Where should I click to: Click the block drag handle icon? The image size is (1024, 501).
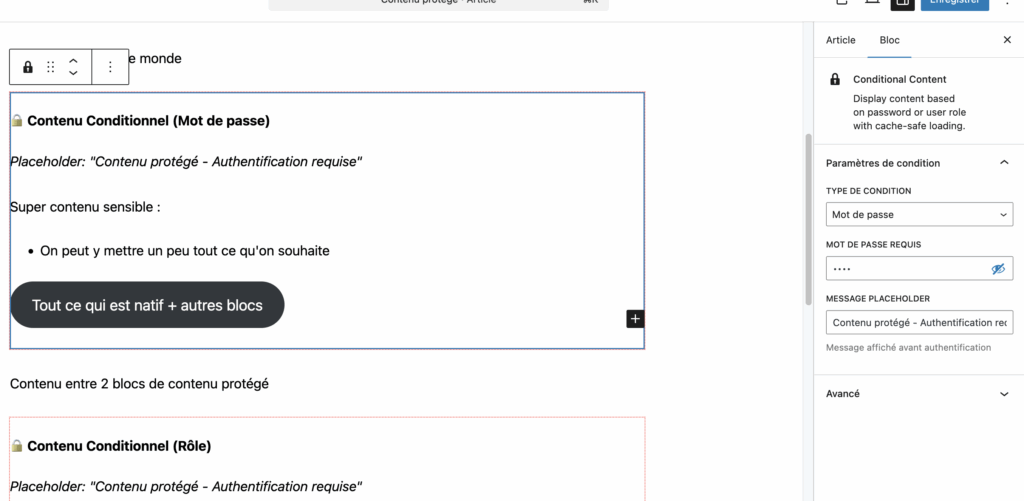point(51,67)
